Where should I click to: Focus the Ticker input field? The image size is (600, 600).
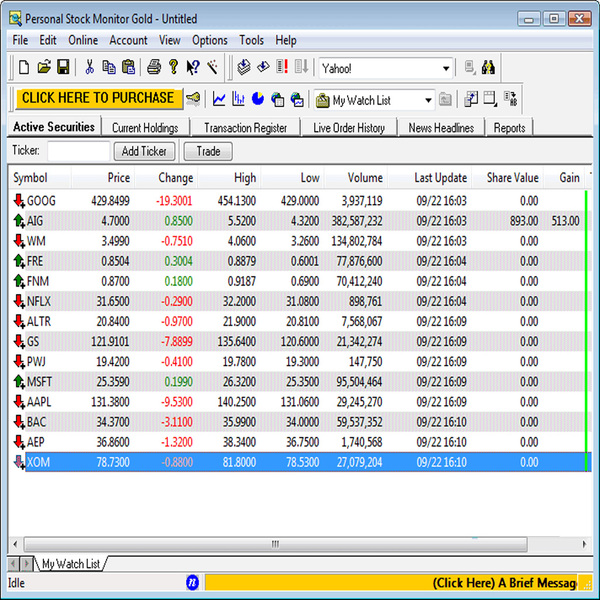pos(79,151)
